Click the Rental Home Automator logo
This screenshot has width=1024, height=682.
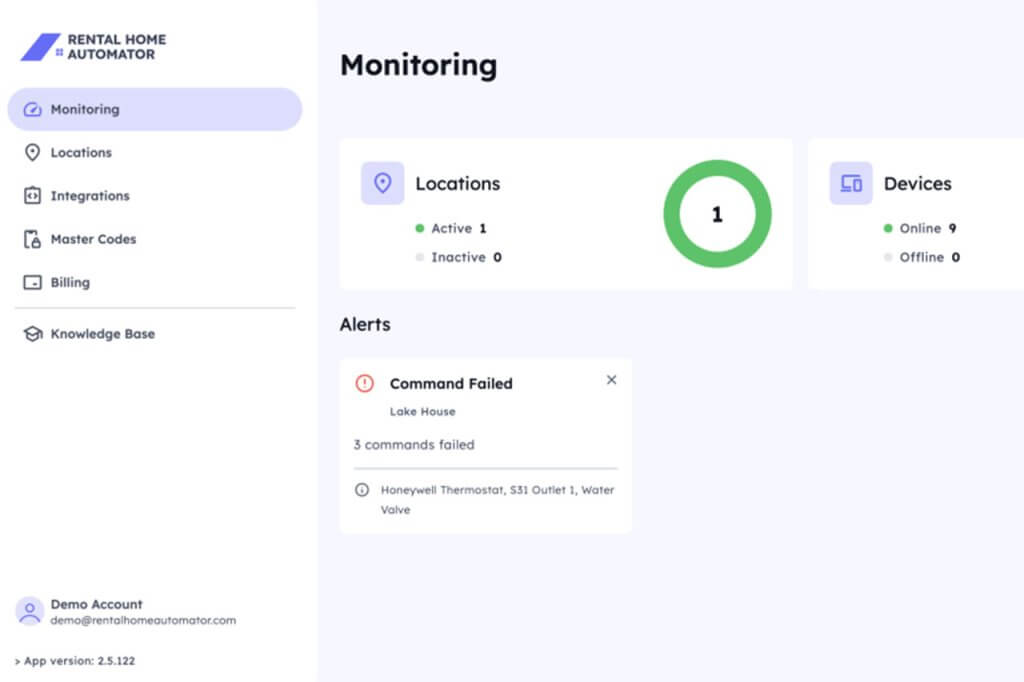coord(94,47)
